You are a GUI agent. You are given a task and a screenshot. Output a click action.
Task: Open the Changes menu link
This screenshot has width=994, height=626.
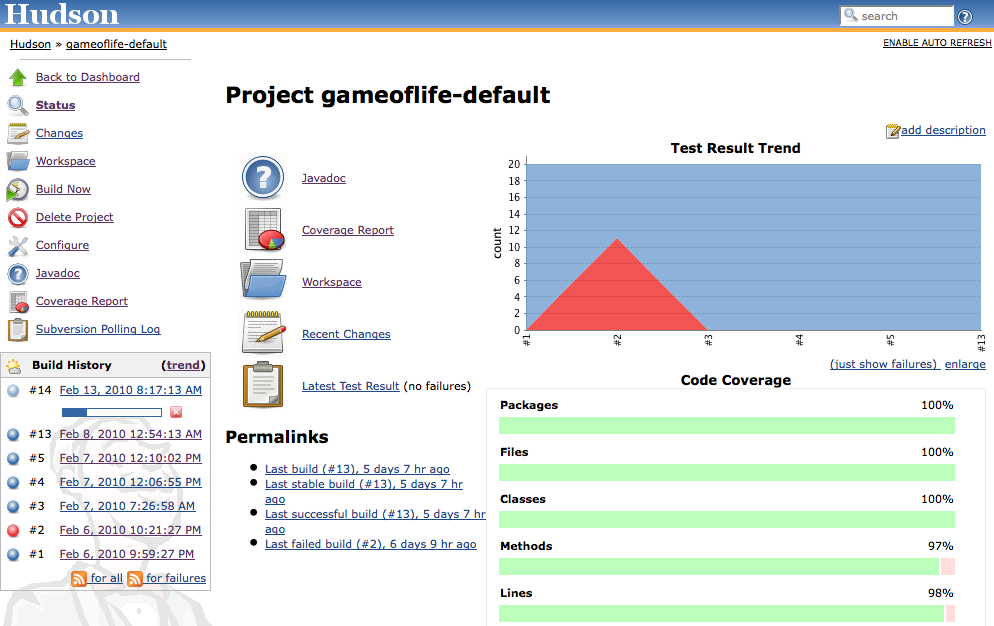[x=59, y=133]
